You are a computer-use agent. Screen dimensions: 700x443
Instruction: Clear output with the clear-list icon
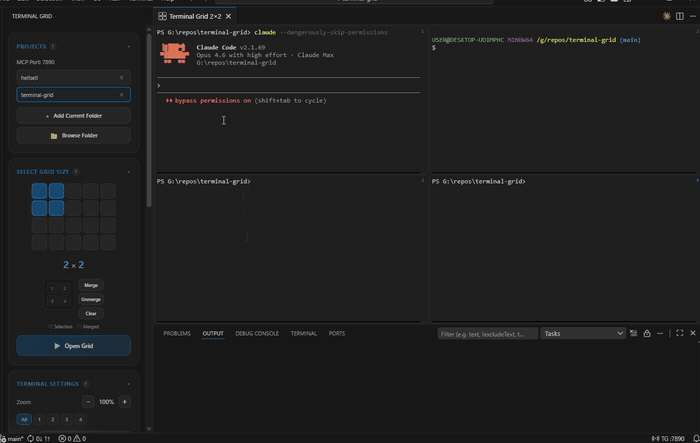tap(633, 333)
